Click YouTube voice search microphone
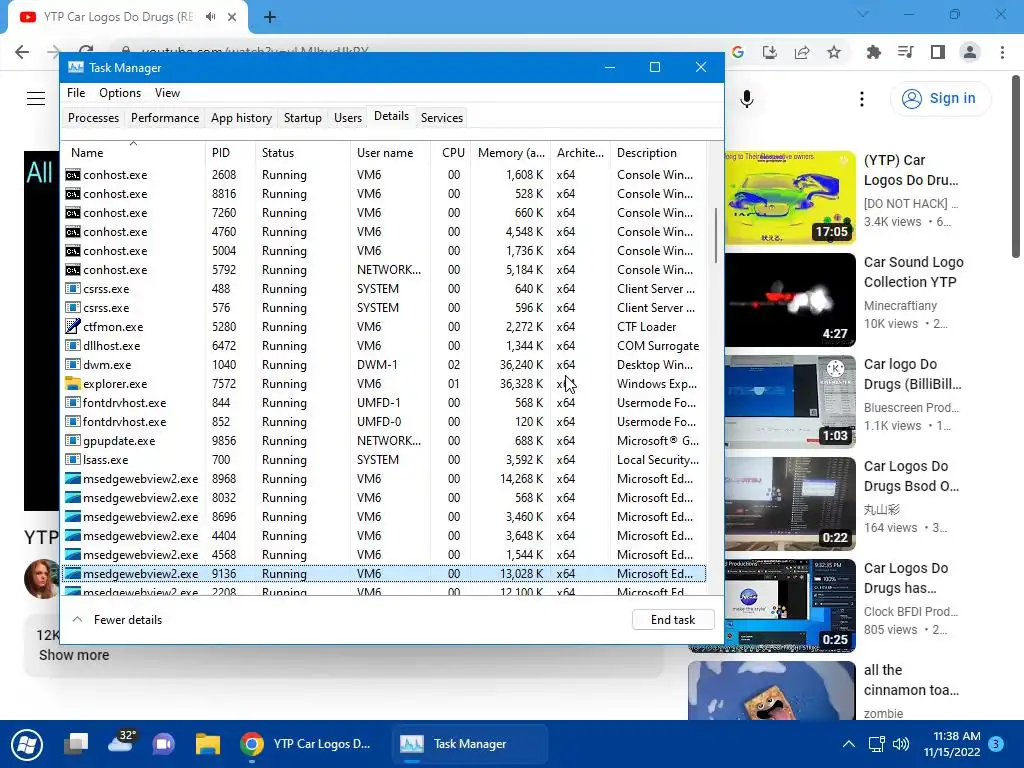Viewport: 1024px width, 768px height. click(x=747, y=99)
